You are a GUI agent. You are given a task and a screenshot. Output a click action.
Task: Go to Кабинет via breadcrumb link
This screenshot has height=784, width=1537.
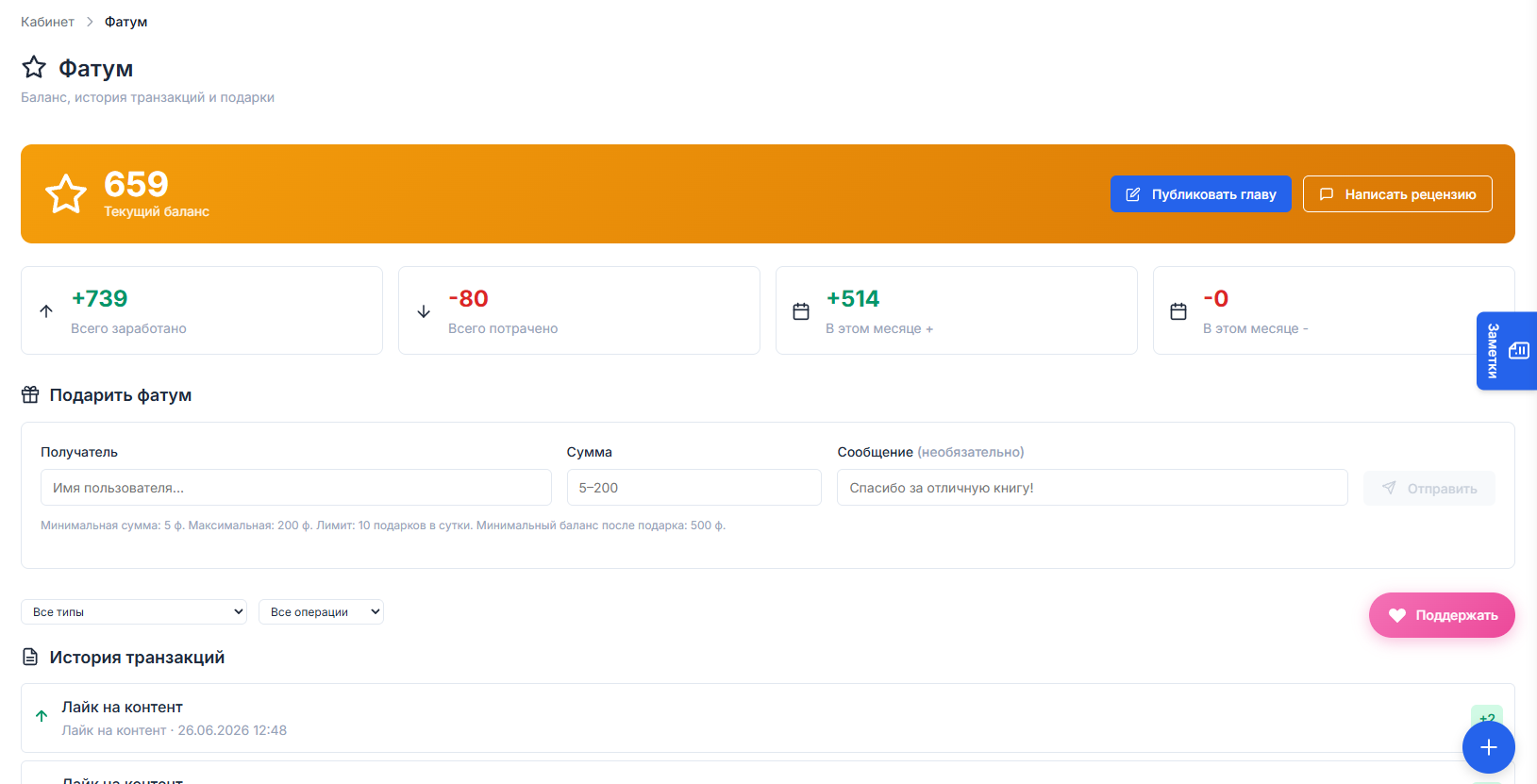[47, 22]
